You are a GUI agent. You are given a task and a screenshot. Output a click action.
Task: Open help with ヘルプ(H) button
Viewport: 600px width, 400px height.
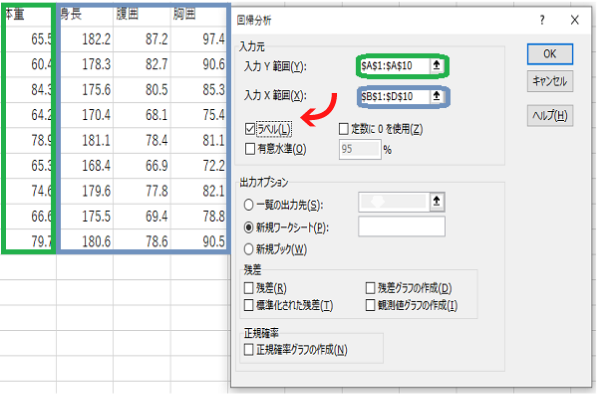coord(550,116)
